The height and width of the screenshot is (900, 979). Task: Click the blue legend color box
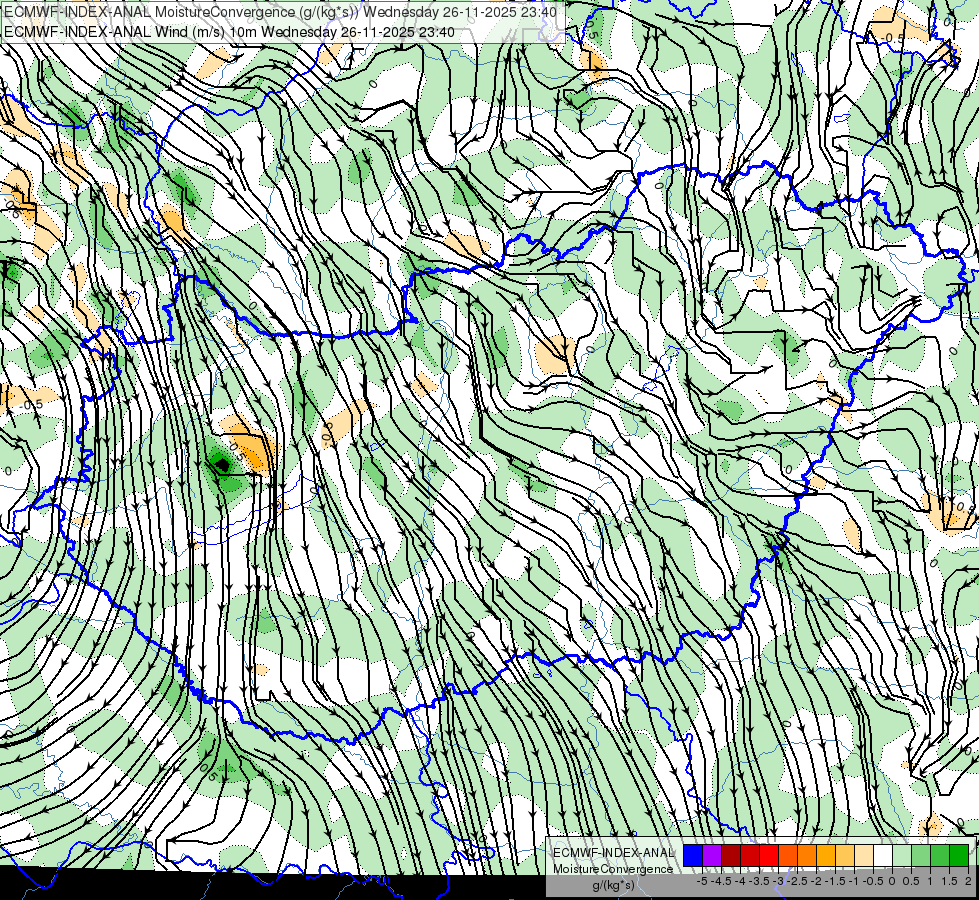pyautogui.click(x=693, y=856)
